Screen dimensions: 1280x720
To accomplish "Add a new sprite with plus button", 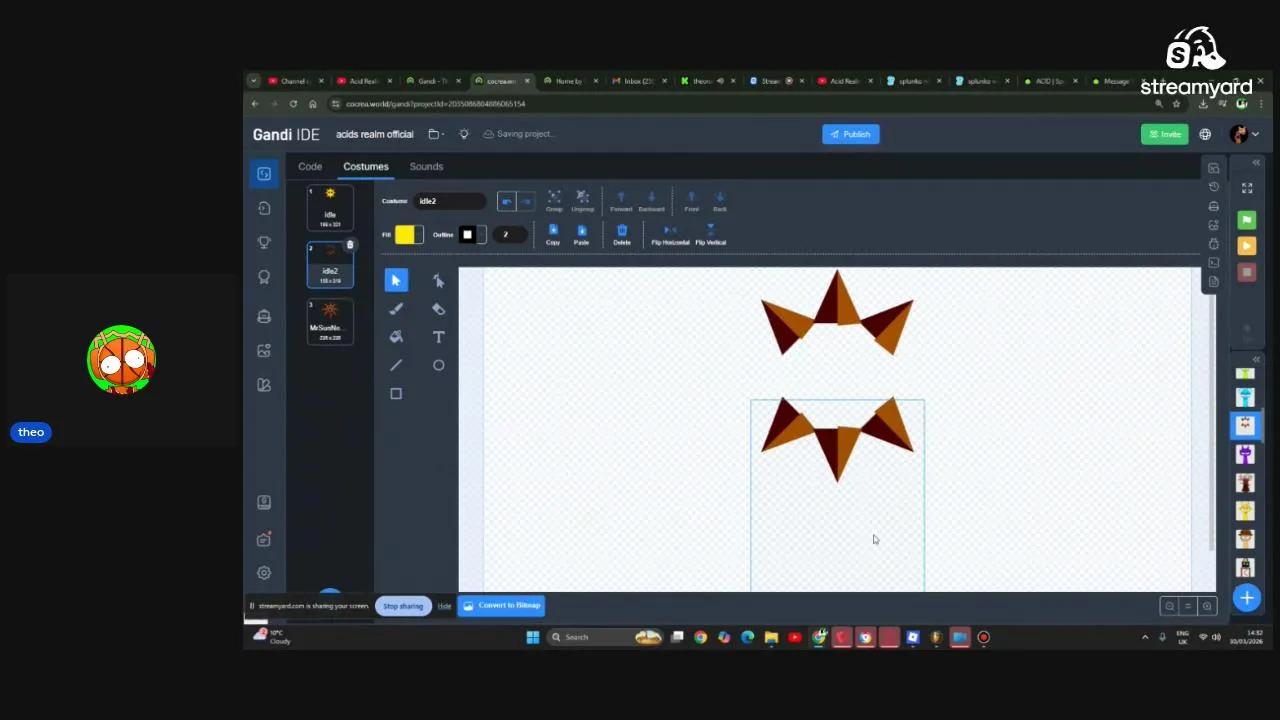I will pos(1246,598).
